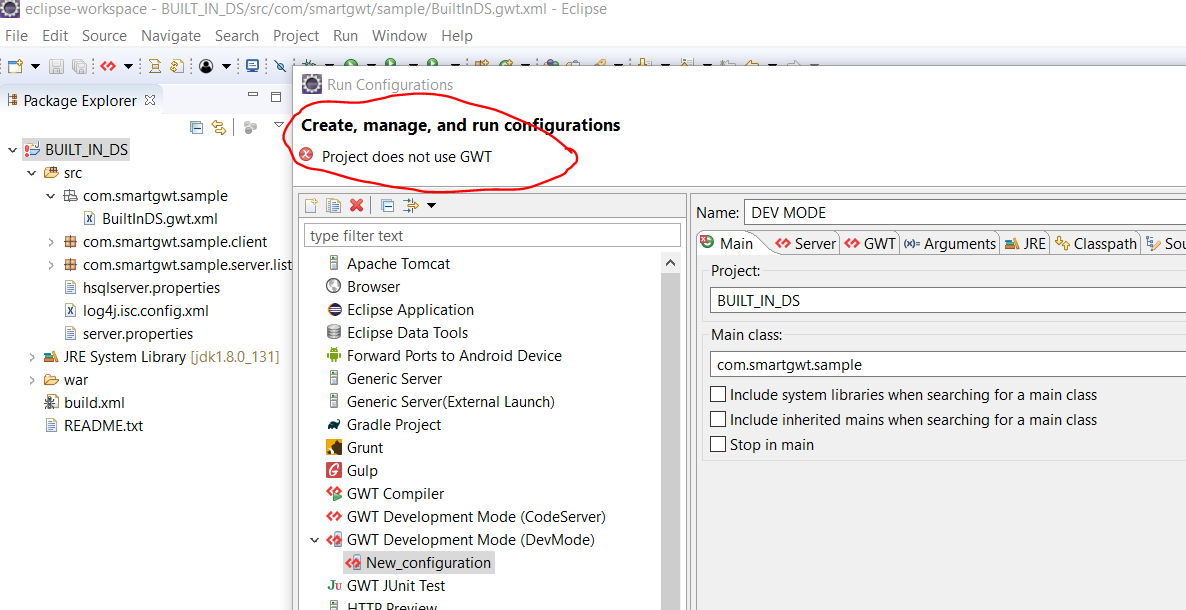Viewport: 1186px width, 610px height.
Task: Minimize the Package Explorer view
Action: coord(253,96)
